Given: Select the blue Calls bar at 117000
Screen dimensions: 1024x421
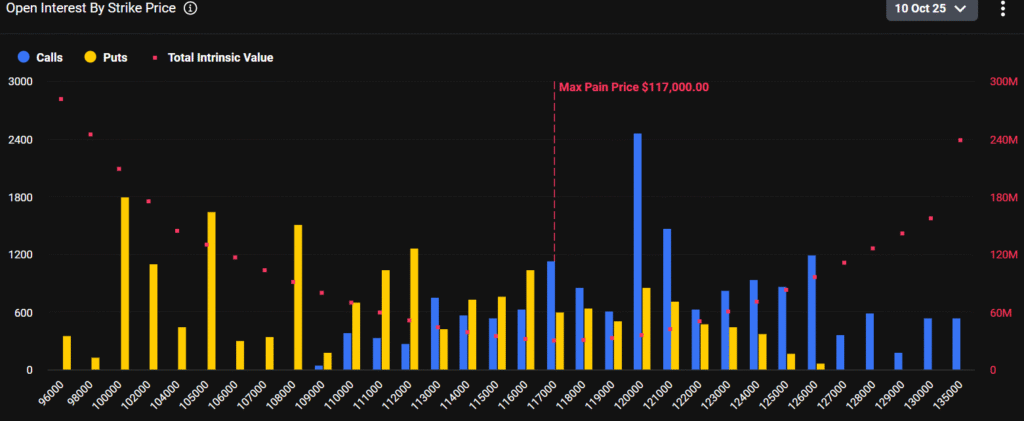Looking at the screenshot, I should click(x=551, y=316).
